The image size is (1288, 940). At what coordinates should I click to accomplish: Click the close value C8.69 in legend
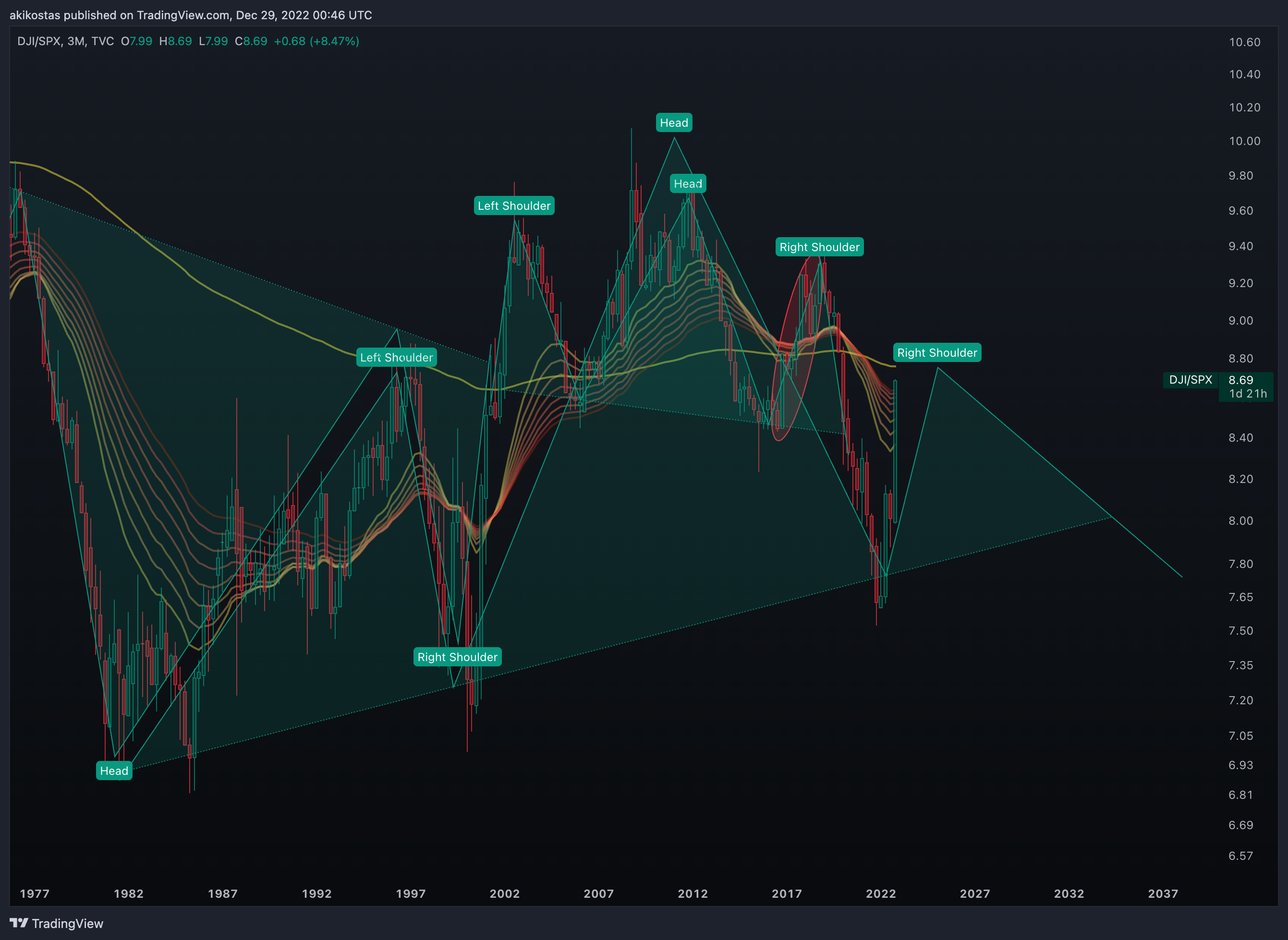pyautogui.click(x=251, y=41)
